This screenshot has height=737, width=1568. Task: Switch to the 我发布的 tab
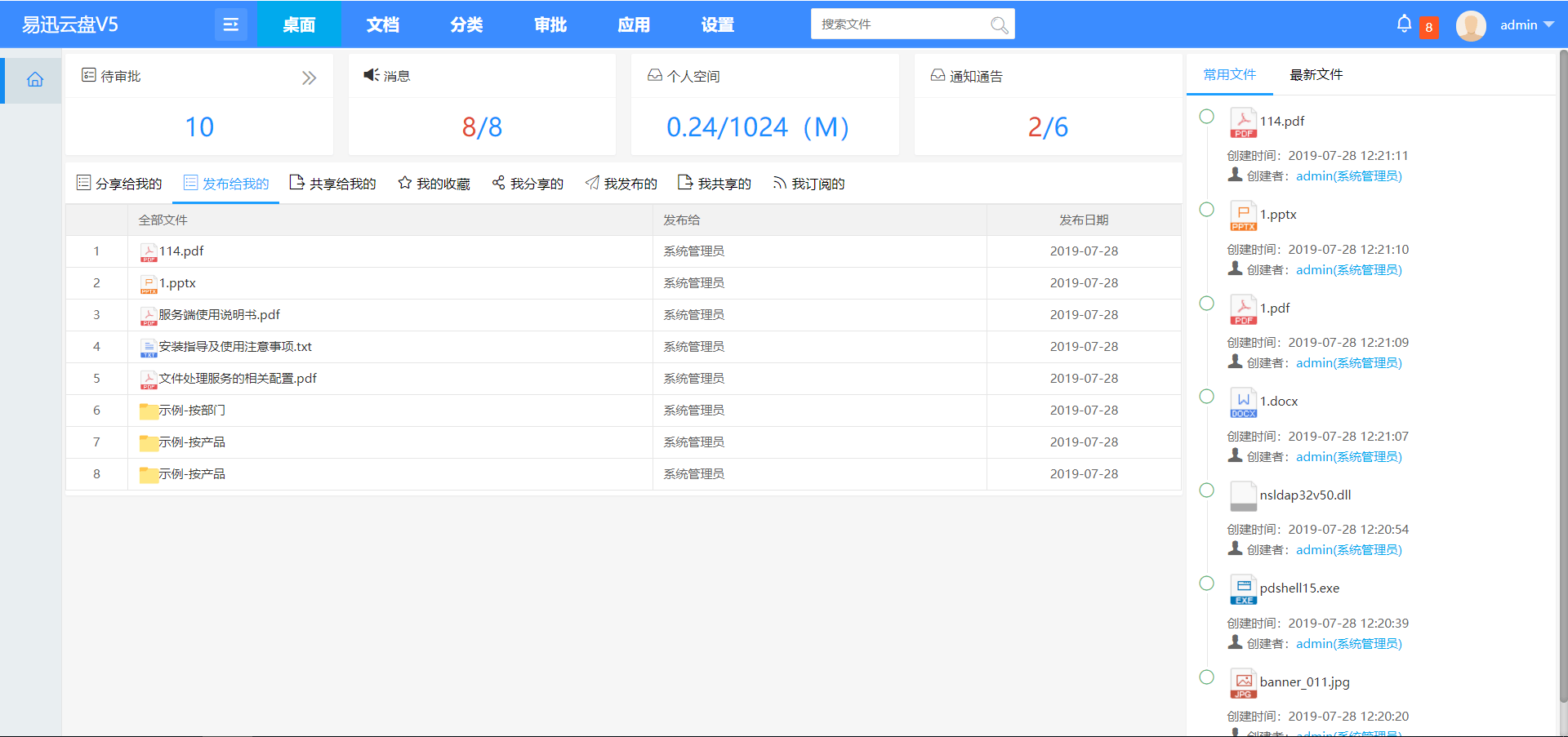pyautogui.click(x=621, y=184)
